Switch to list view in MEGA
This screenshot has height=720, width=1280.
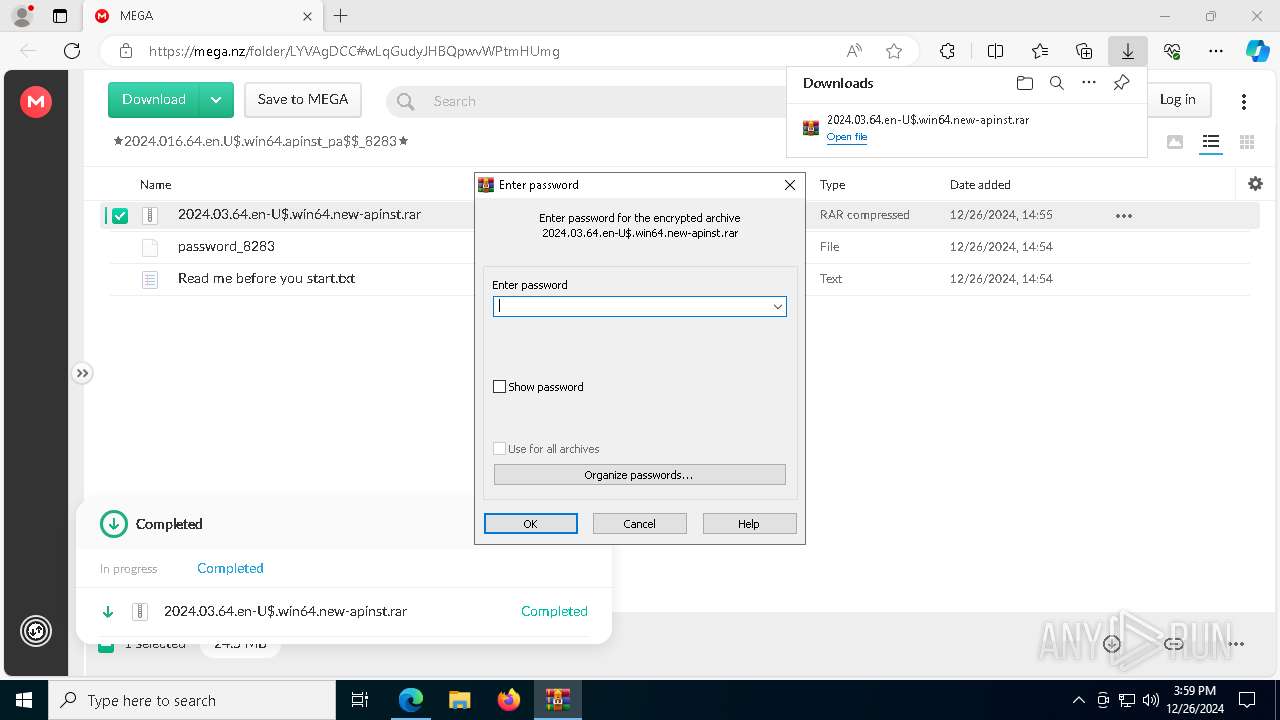[1211, 142]
